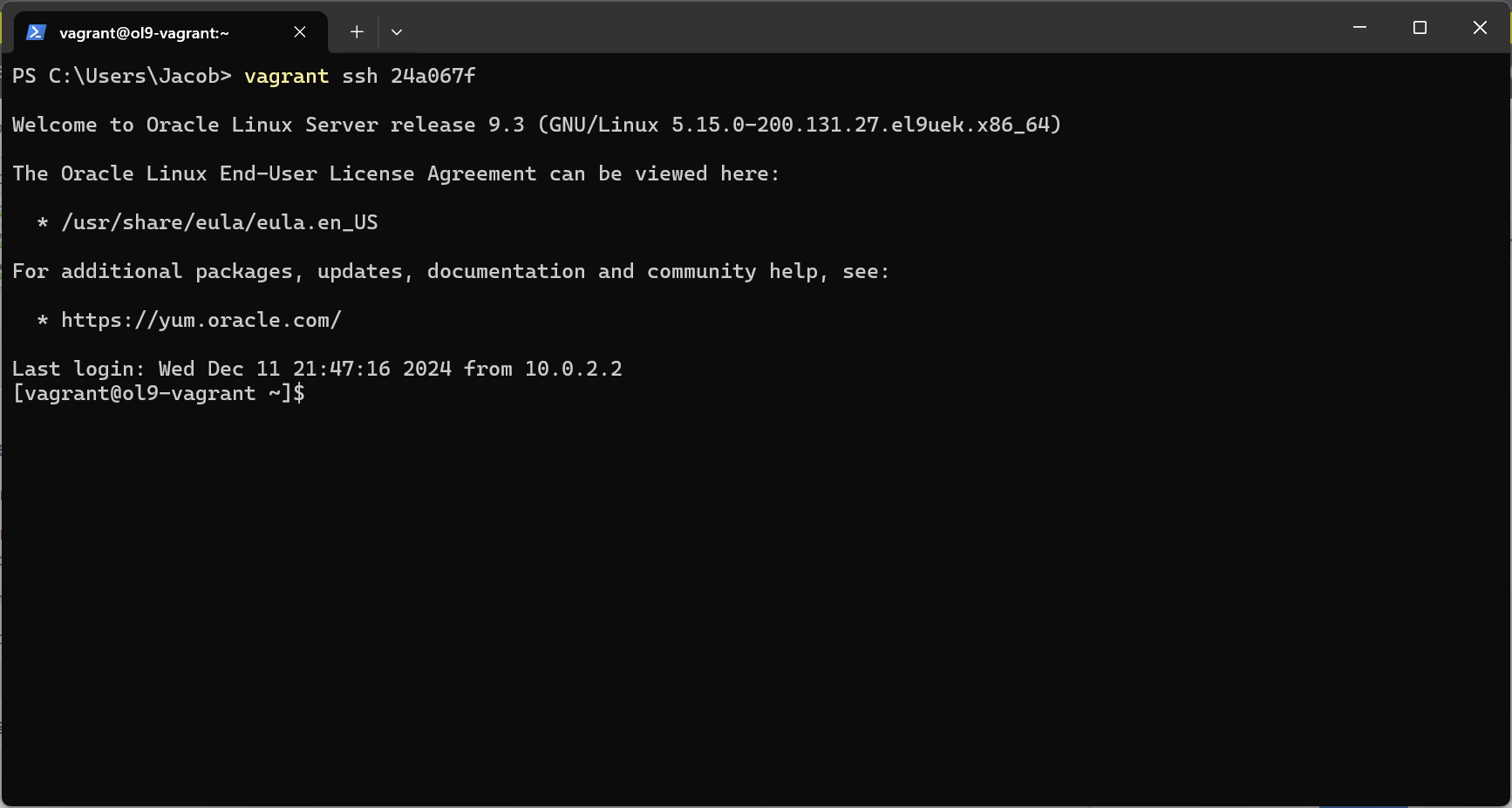This screenshot has width=1512, height=808.
Task: Expand the new tab profile dropdown
Action: click(x=397, y=32)
